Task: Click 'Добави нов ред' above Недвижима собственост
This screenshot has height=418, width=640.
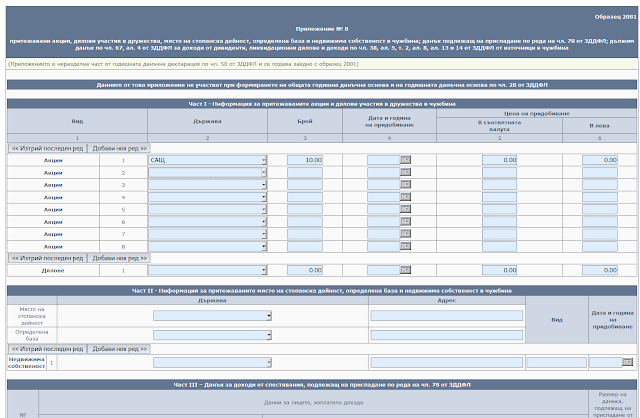Action: point(119,349)
